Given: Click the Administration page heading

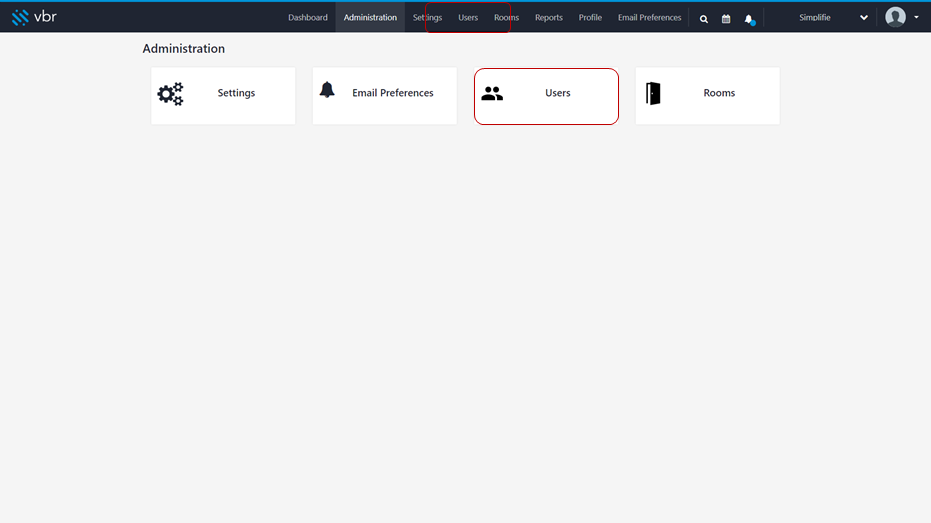Looking at the screenshot, I should [183, 49].
